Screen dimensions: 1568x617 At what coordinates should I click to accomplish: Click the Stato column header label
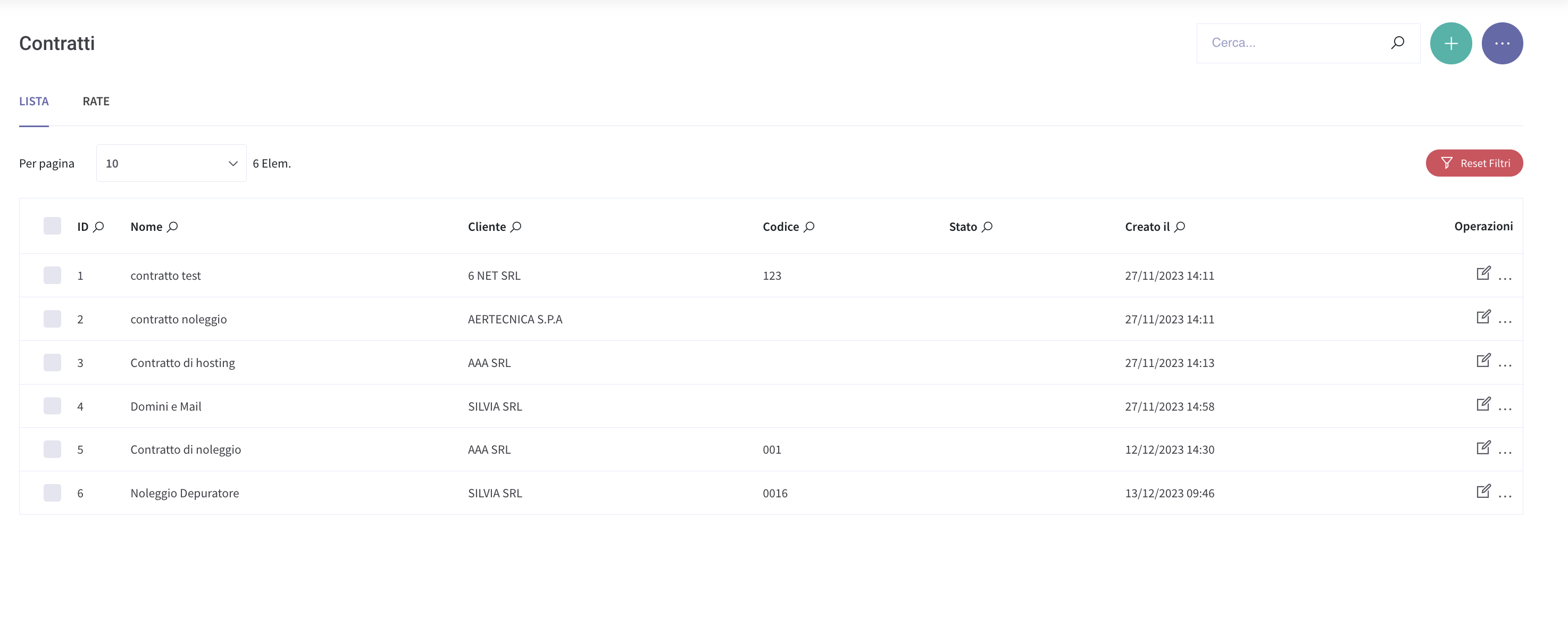(x=962, y=227)
